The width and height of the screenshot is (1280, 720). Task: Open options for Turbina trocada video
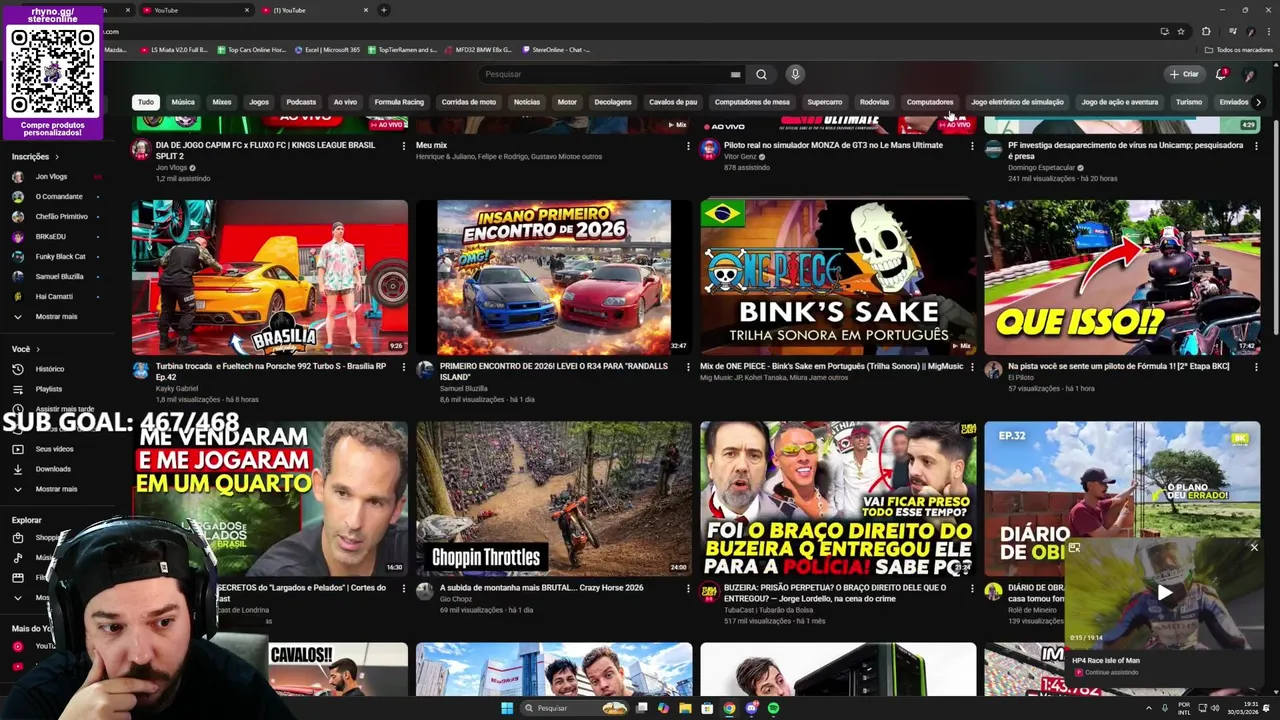point(404,368)
